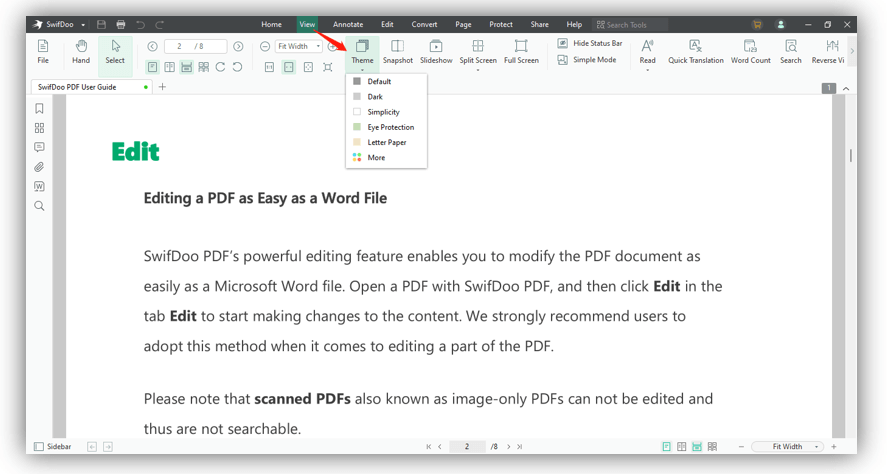Click Reverse View button
This screenshot has width=887, height=474.
[x=828, y=51]
